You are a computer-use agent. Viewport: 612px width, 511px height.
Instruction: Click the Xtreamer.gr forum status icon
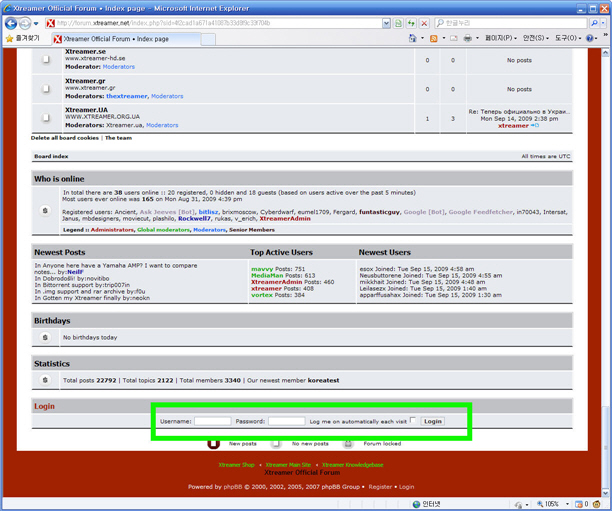tap(46, 89)
